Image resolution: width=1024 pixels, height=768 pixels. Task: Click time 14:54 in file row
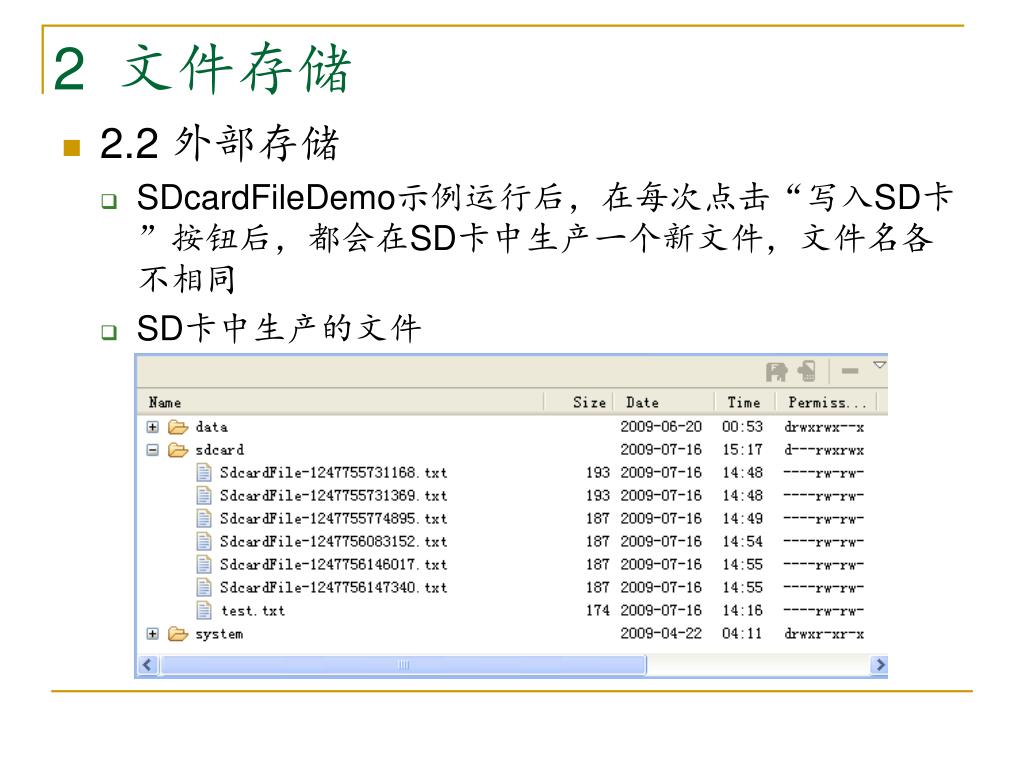coord(742,541)
